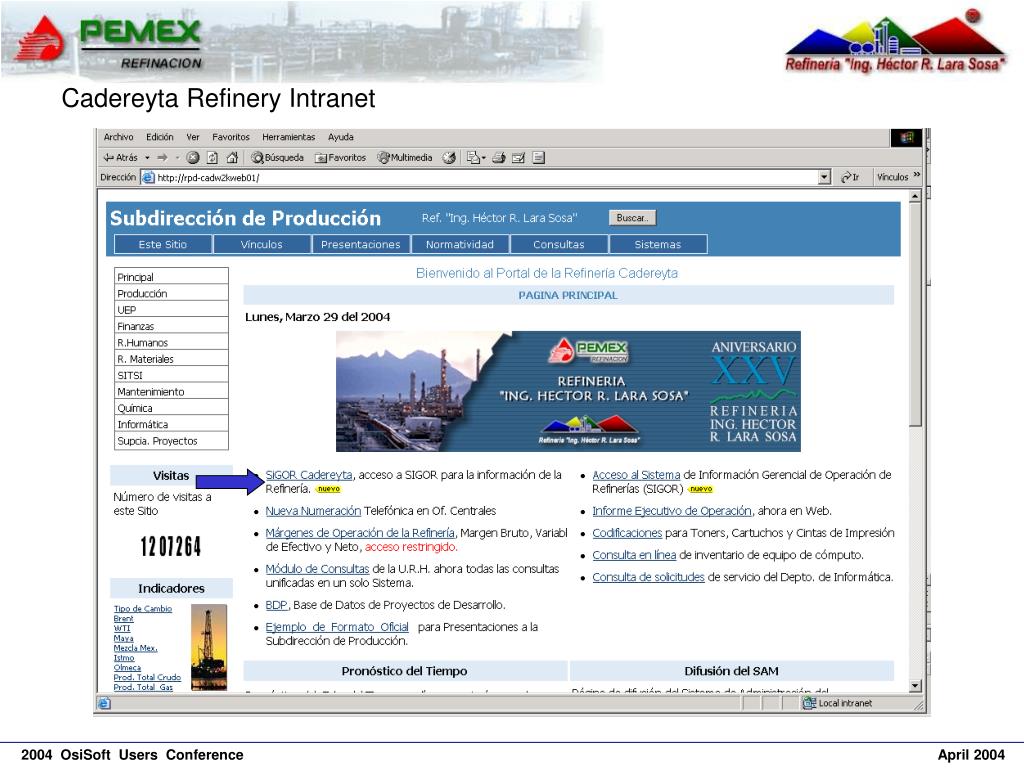The image size is (1024, 768).
Task: Open Mantenimiento in the side menu
Action: click(171, 391)
